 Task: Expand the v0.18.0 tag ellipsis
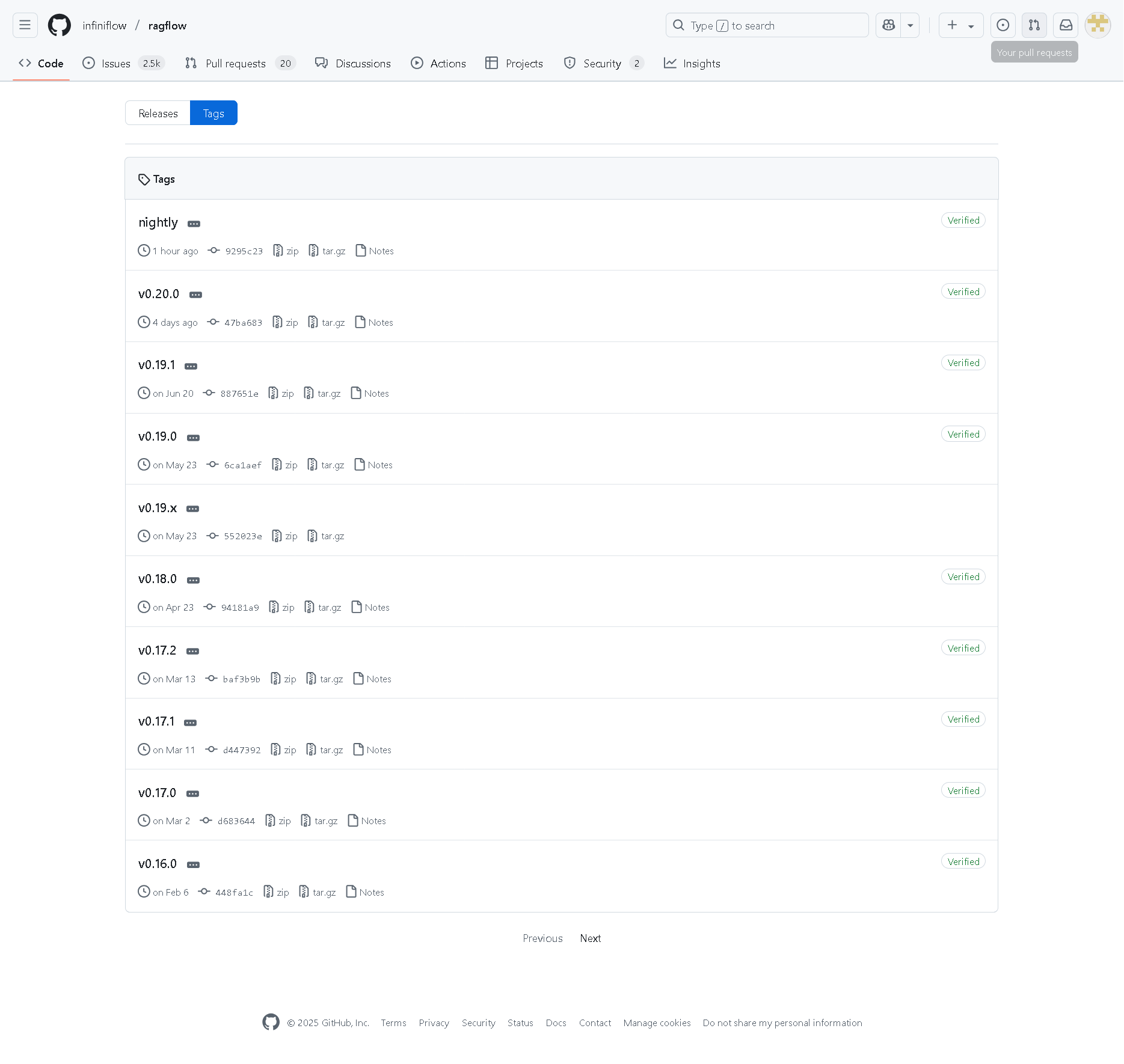(x=193, y=580)
